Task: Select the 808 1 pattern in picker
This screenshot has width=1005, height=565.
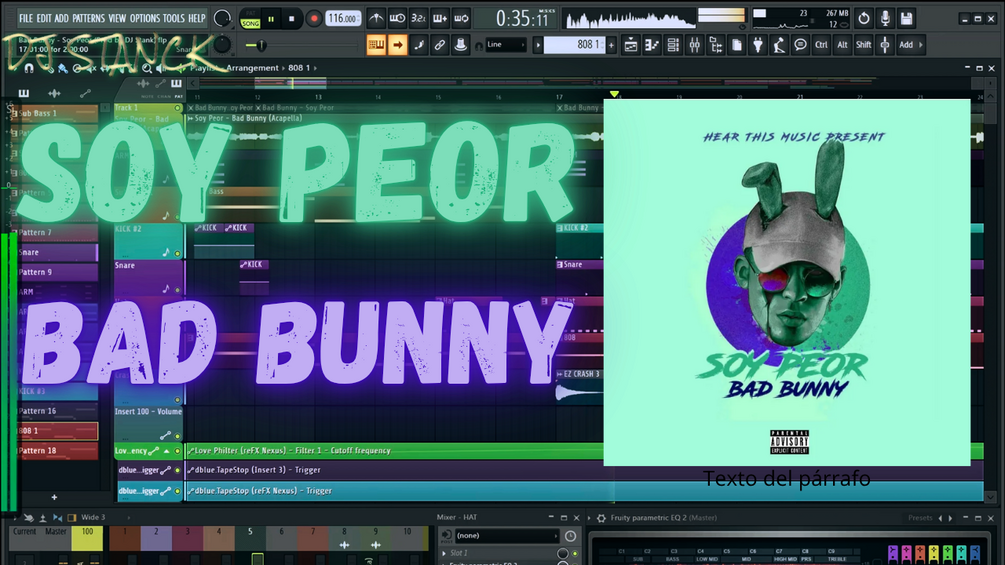Action: 58,431
